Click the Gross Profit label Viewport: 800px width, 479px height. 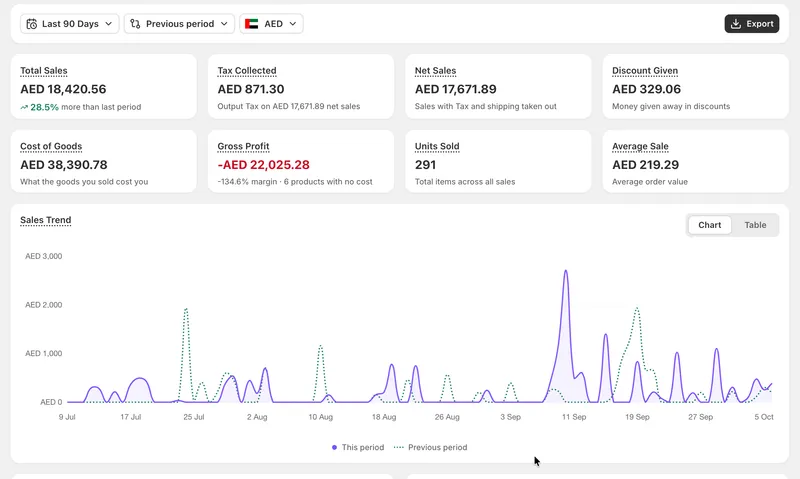243,146
